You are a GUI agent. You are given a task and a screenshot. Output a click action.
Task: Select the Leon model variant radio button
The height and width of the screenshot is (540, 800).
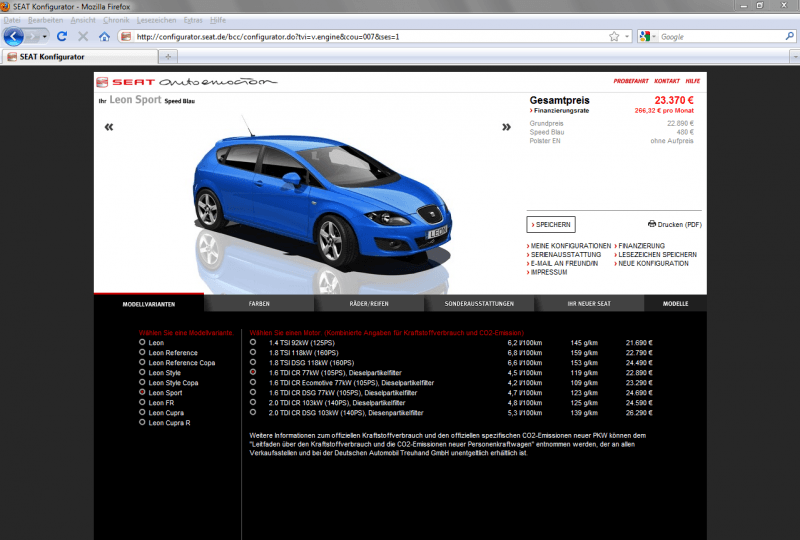click(x=142, y=342)
